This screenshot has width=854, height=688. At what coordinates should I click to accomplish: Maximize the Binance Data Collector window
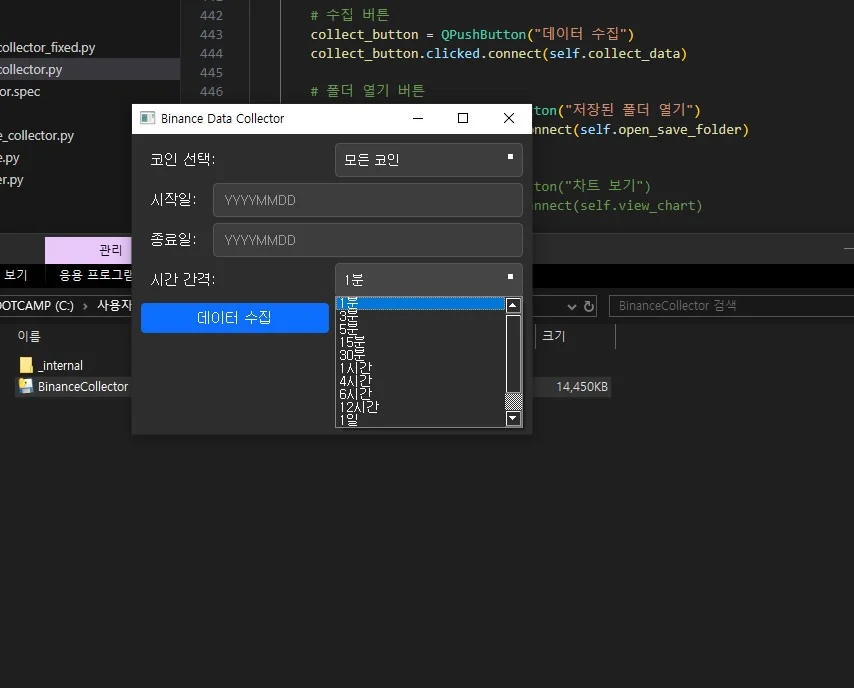pyautogui.click(x=463, y=118)
